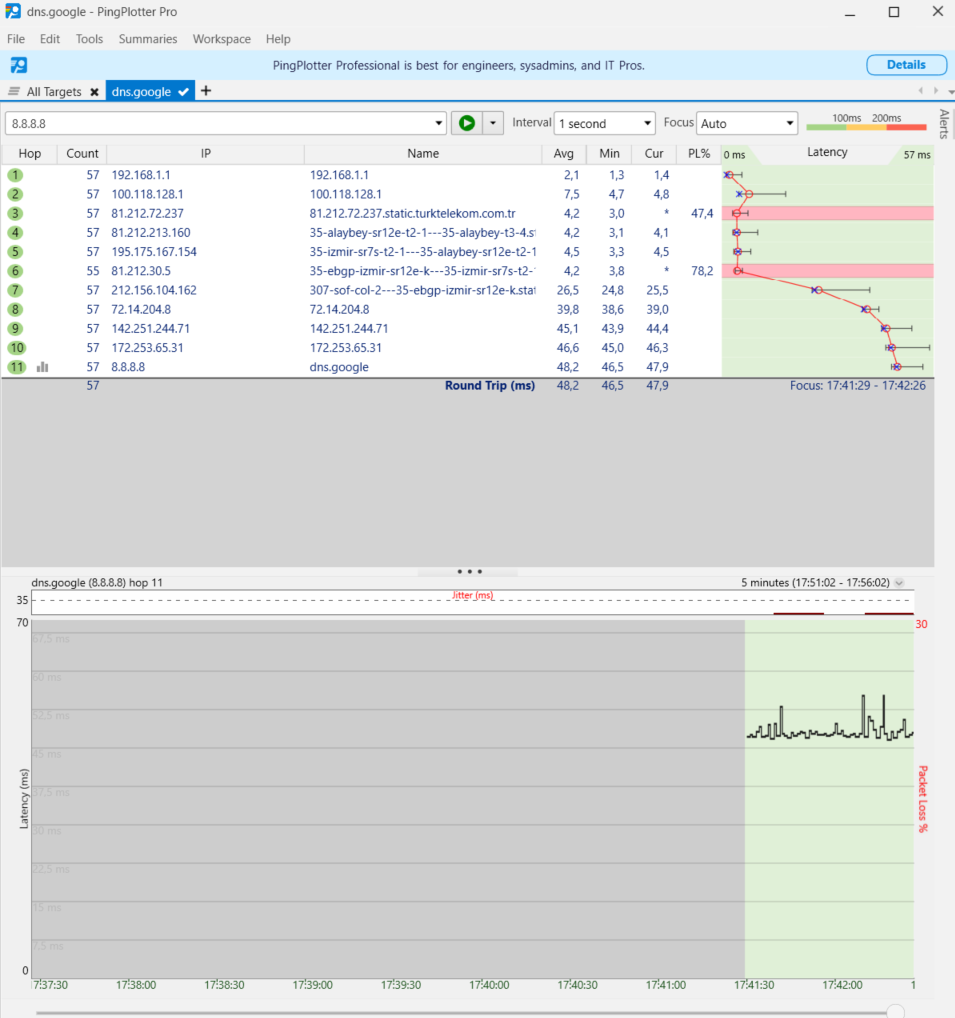
Task: Expand the Interval dropdown showing 1 second
Action: tap(604, 123)
